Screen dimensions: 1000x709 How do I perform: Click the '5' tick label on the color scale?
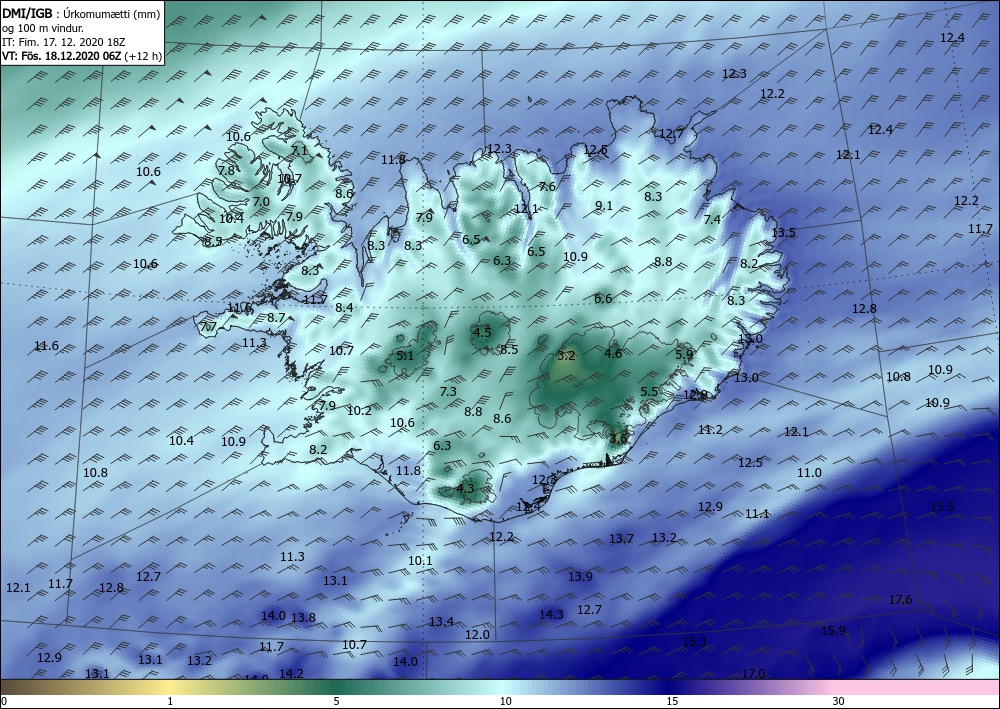[x=336, y=702]
